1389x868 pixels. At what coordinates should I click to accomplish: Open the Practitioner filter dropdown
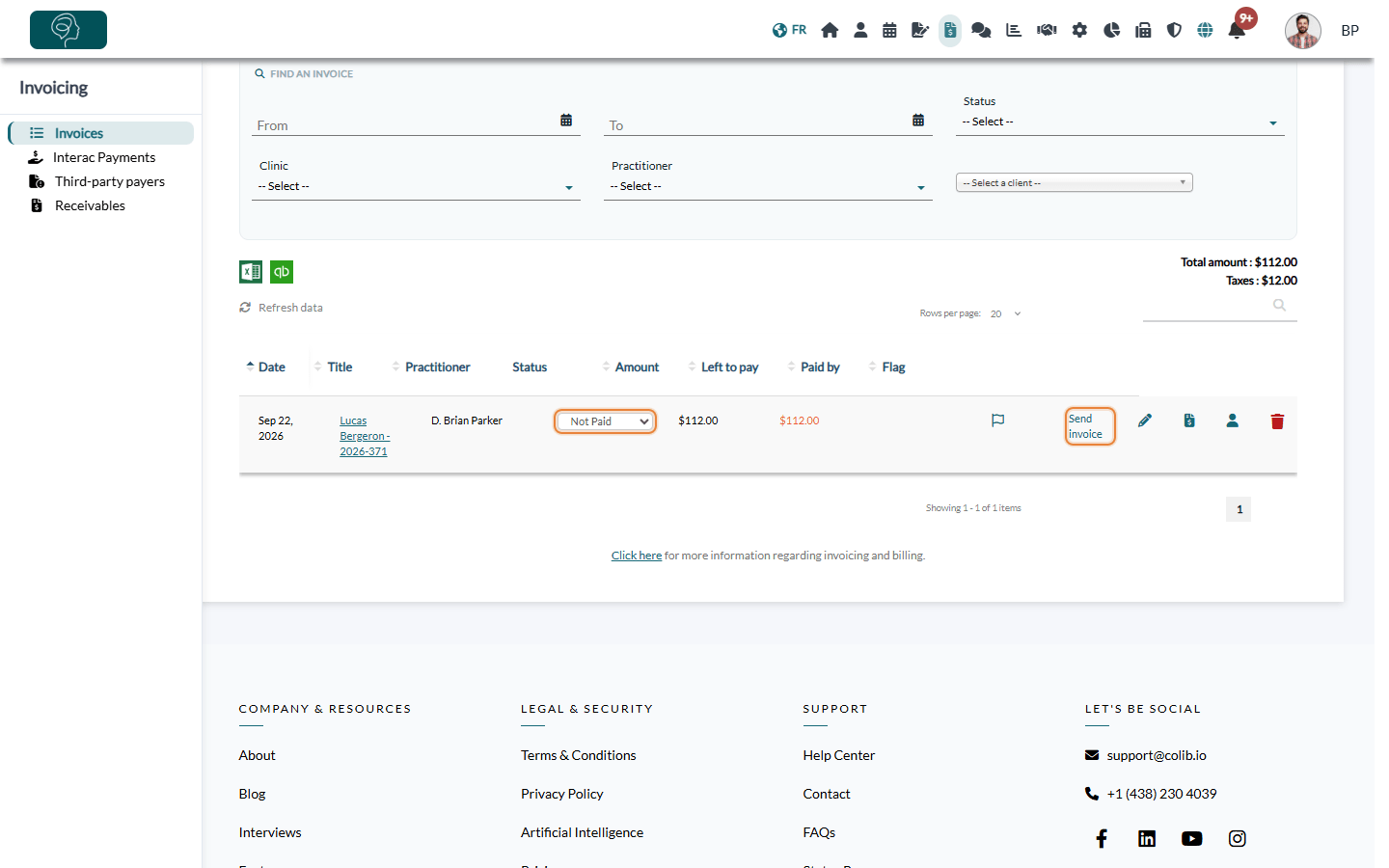point(768,187)
